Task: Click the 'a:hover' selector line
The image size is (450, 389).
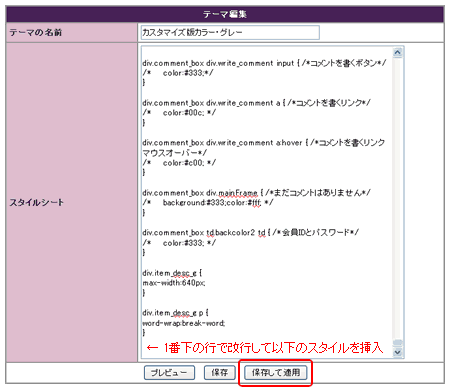Action: point(264,143)
